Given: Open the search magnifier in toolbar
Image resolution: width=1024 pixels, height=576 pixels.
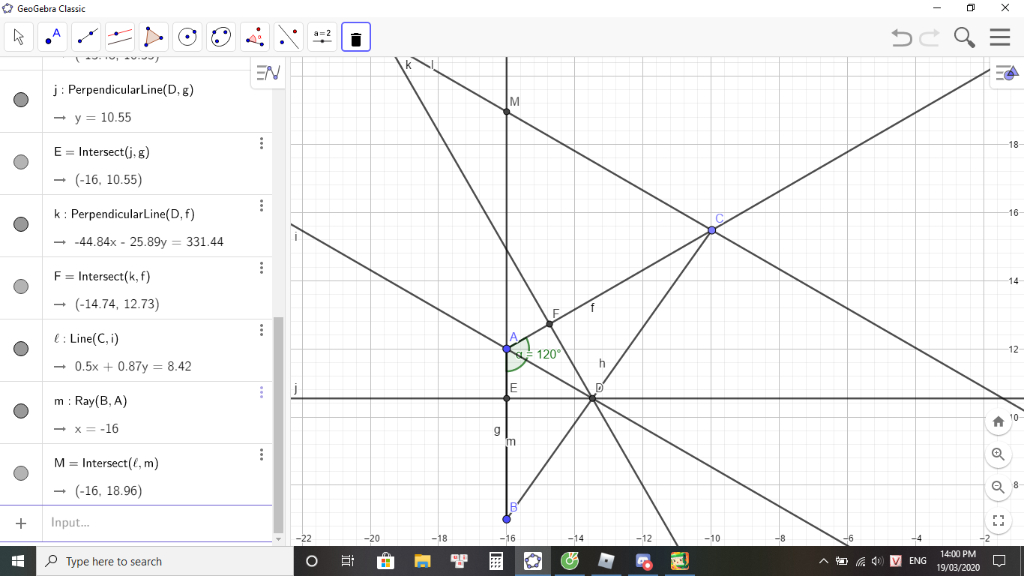Looking at the screenshot, I should point(965,37).
